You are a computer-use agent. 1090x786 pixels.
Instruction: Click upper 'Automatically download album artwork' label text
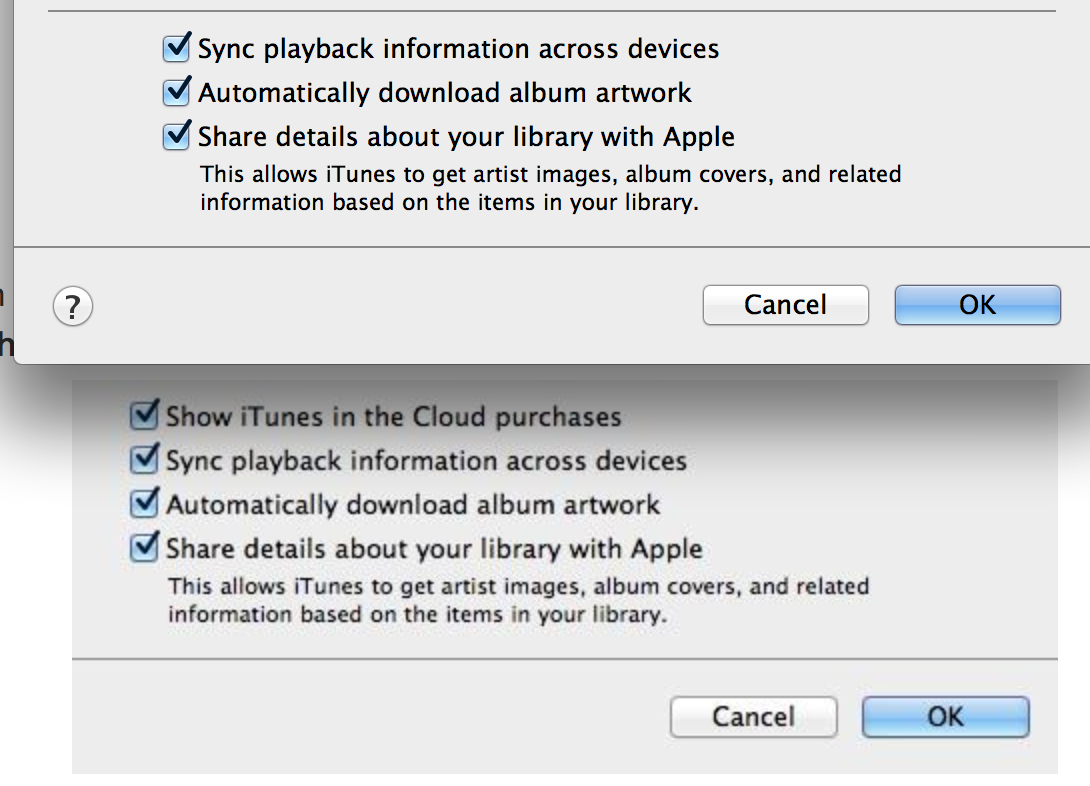(445, 93)
